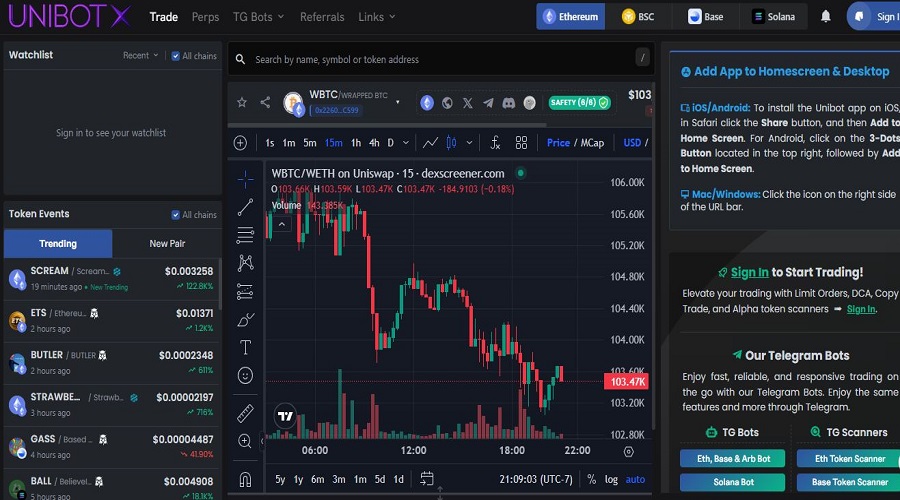Expand more time intervals dropdown
The width and height of the screenshot is (900, 500).
tap(406, 142)
